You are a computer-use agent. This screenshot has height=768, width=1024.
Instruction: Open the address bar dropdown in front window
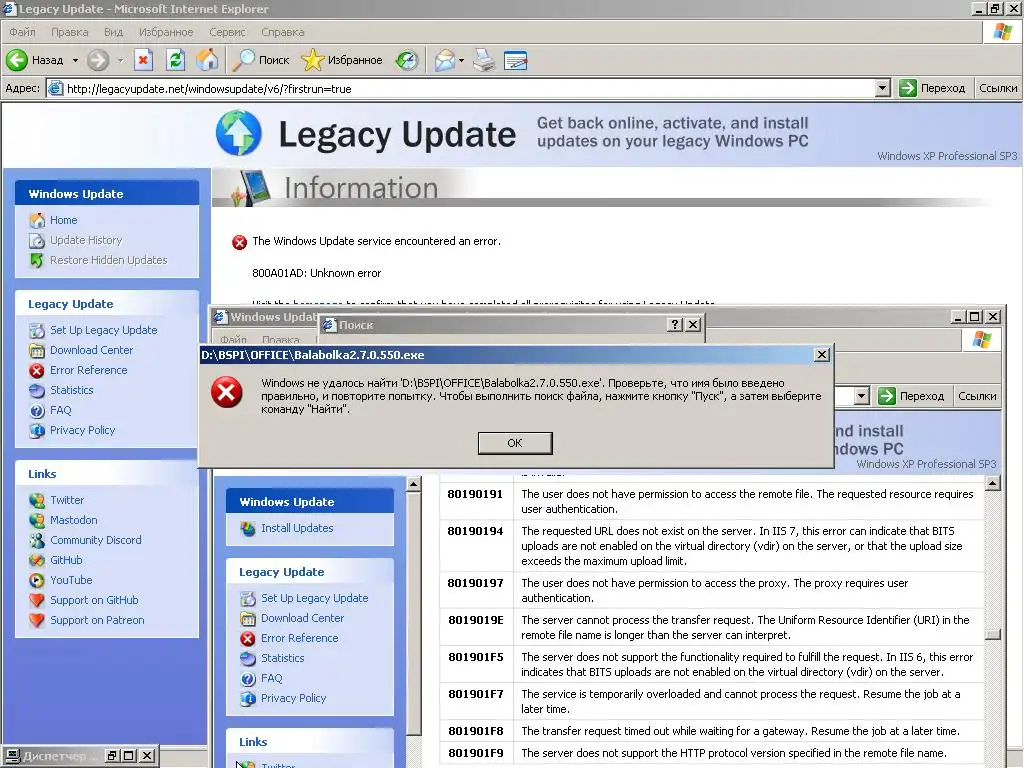(x=882, y=88)
